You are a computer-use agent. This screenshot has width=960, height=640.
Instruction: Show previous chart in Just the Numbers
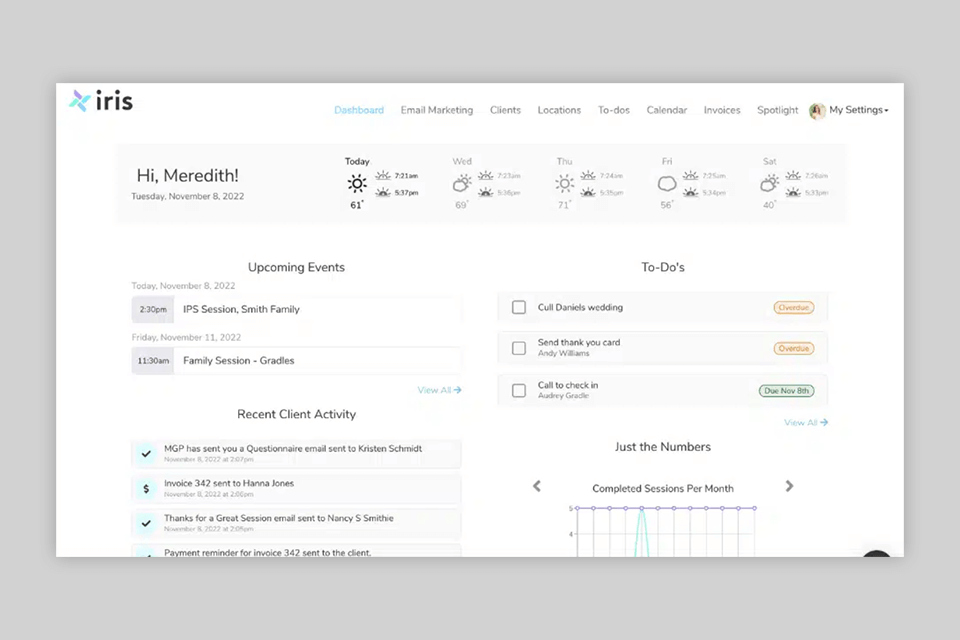coord(537,486)
